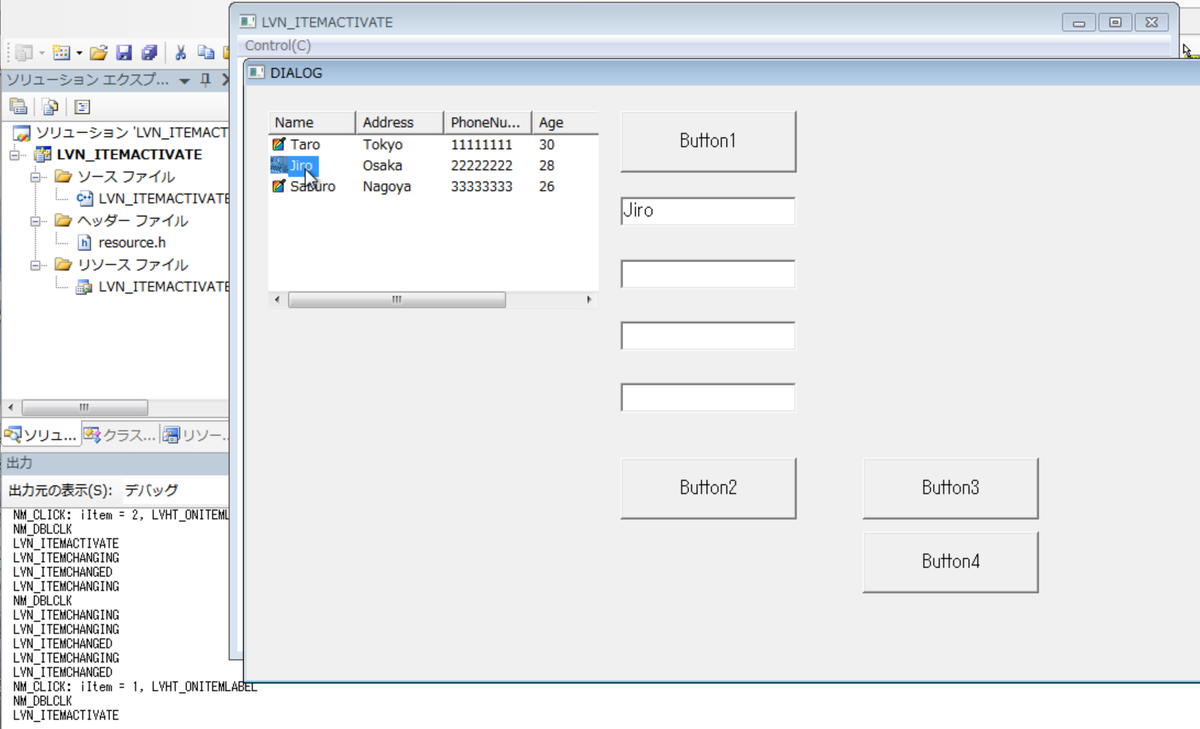Click the リソース ファイル folder icon

click(63, 265)
